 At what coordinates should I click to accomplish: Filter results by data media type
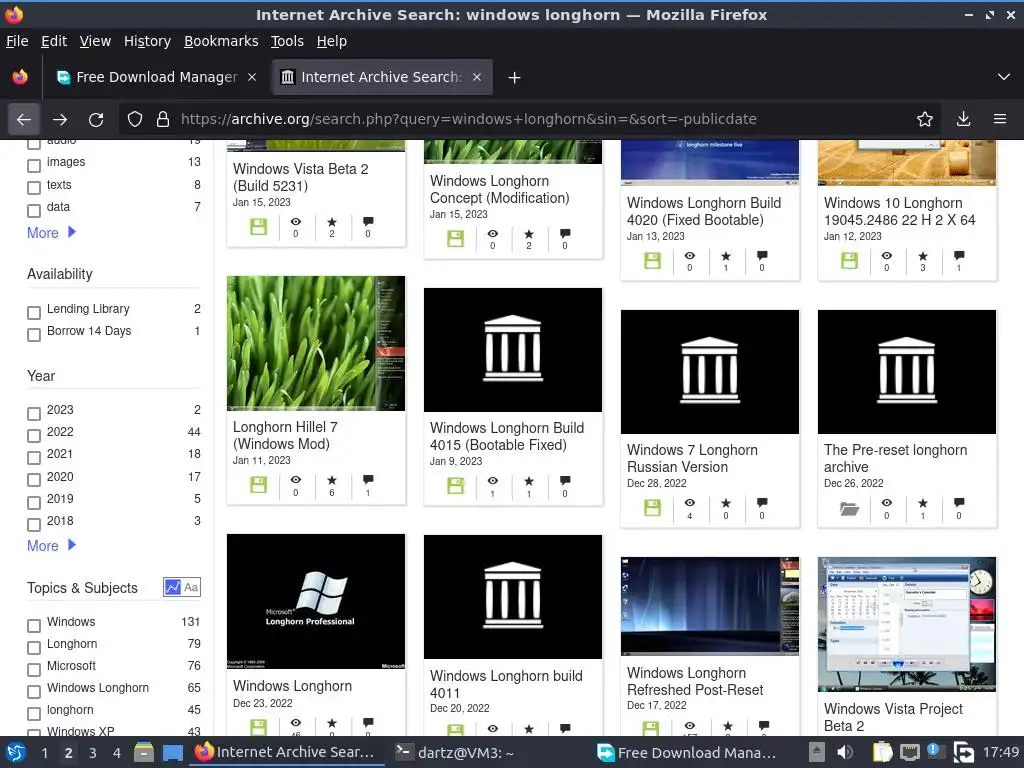[x=34, y=211]
